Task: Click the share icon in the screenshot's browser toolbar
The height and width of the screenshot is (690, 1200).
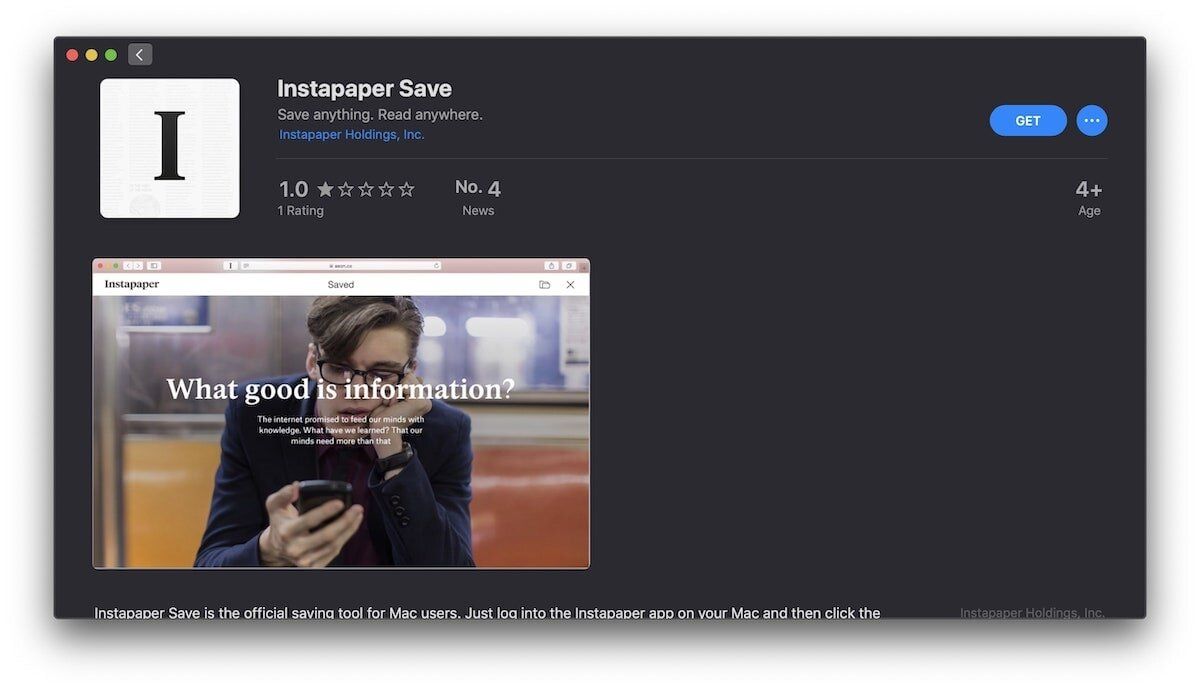Action: 551,265
